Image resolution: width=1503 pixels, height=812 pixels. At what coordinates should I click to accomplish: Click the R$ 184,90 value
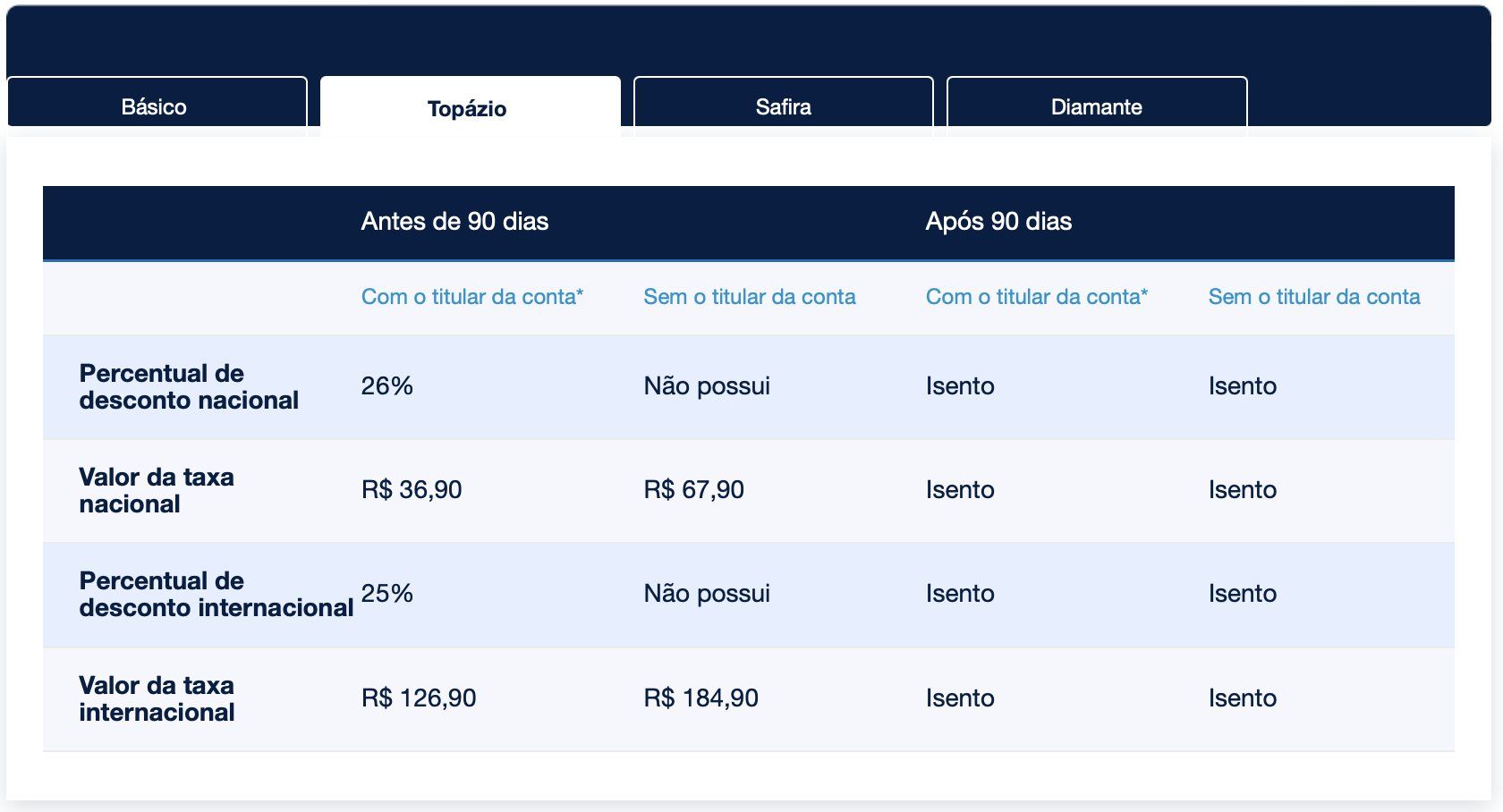pos(701,698)
